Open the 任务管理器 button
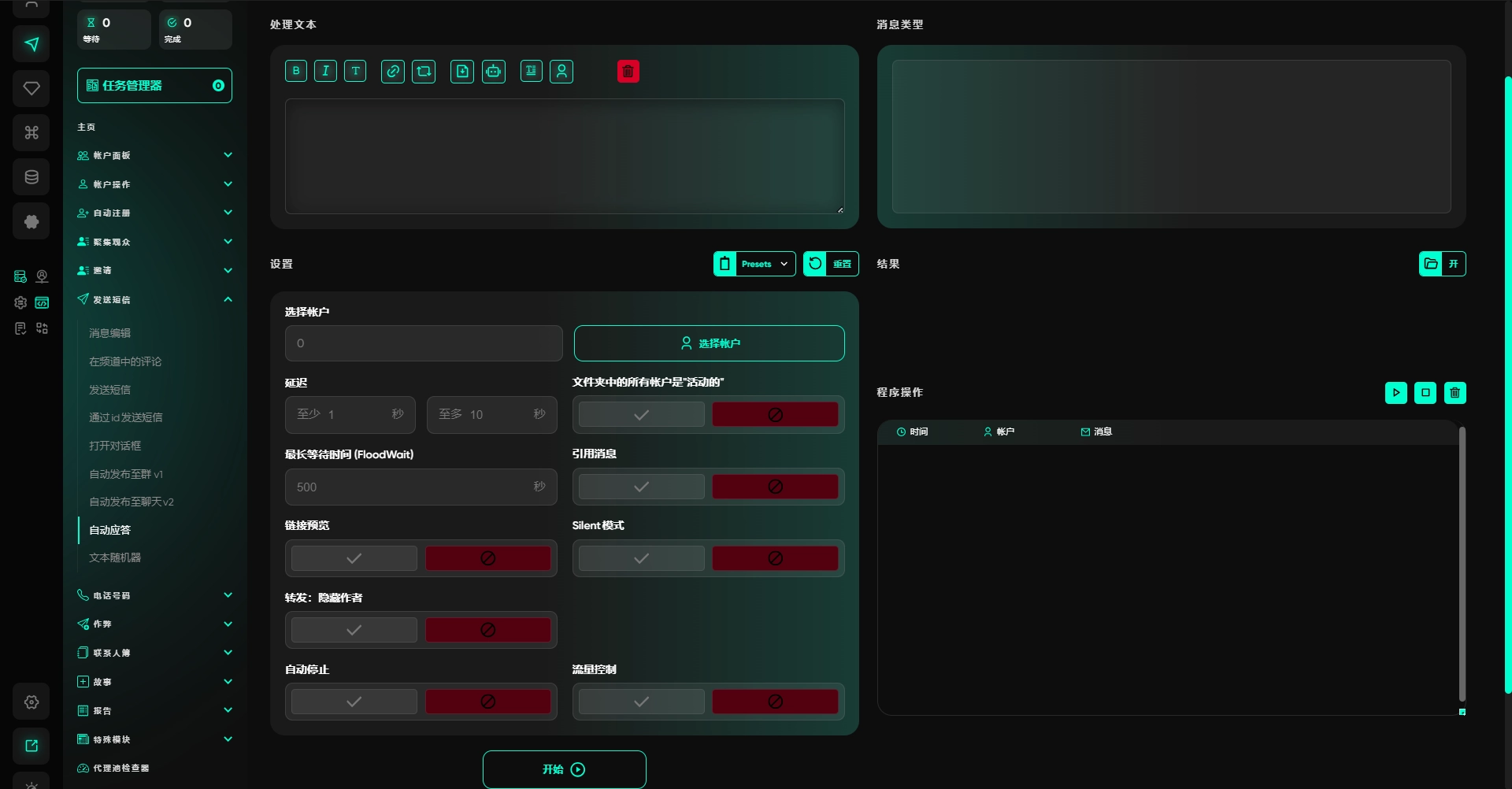This screenshot has width=1512, height=789. (154, 85)
